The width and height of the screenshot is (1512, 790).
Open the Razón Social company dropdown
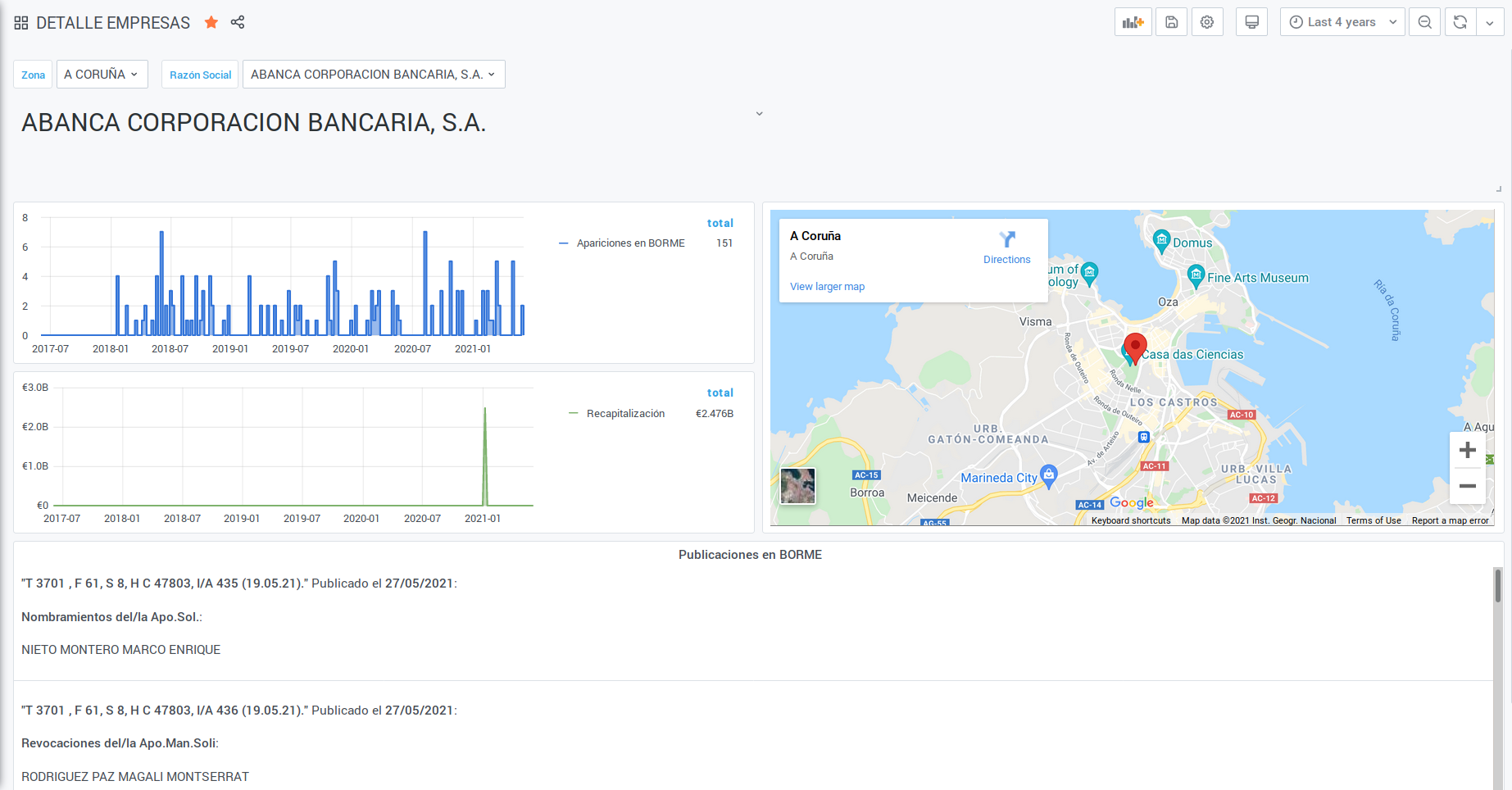374,74
